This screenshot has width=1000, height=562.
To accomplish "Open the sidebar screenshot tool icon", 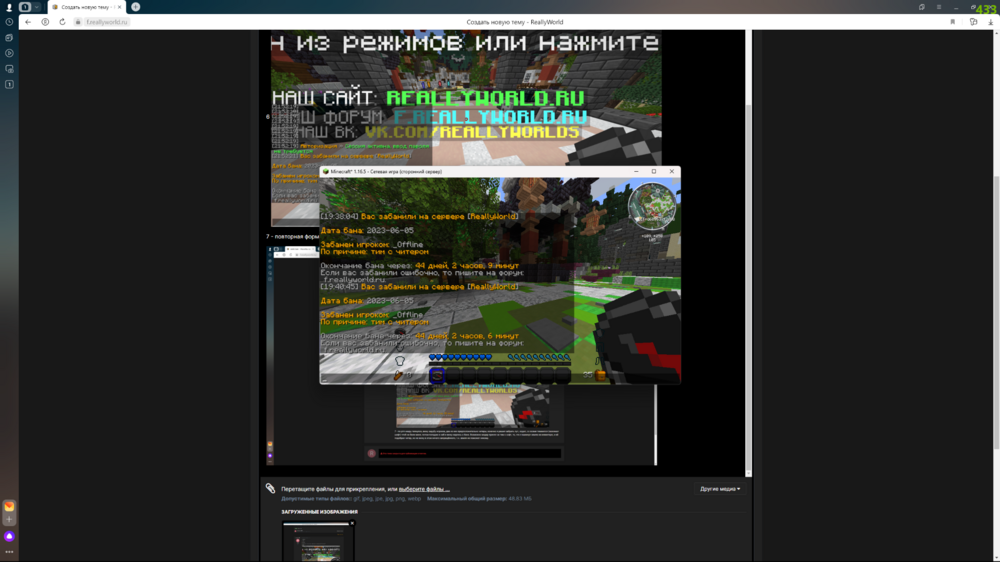I will coord(9,69).
